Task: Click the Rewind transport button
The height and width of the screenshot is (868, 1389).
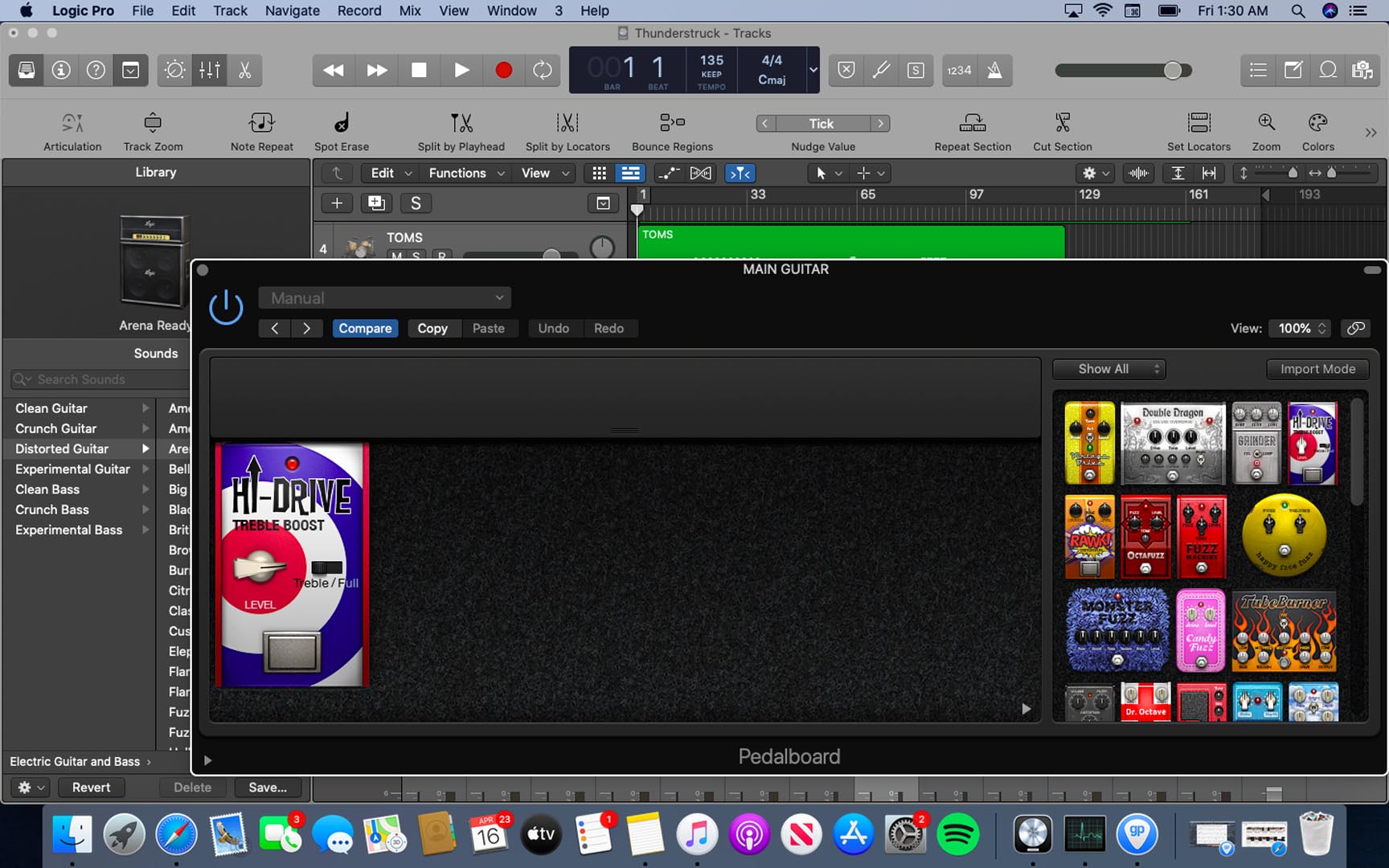Action: (x=334, y=70)
